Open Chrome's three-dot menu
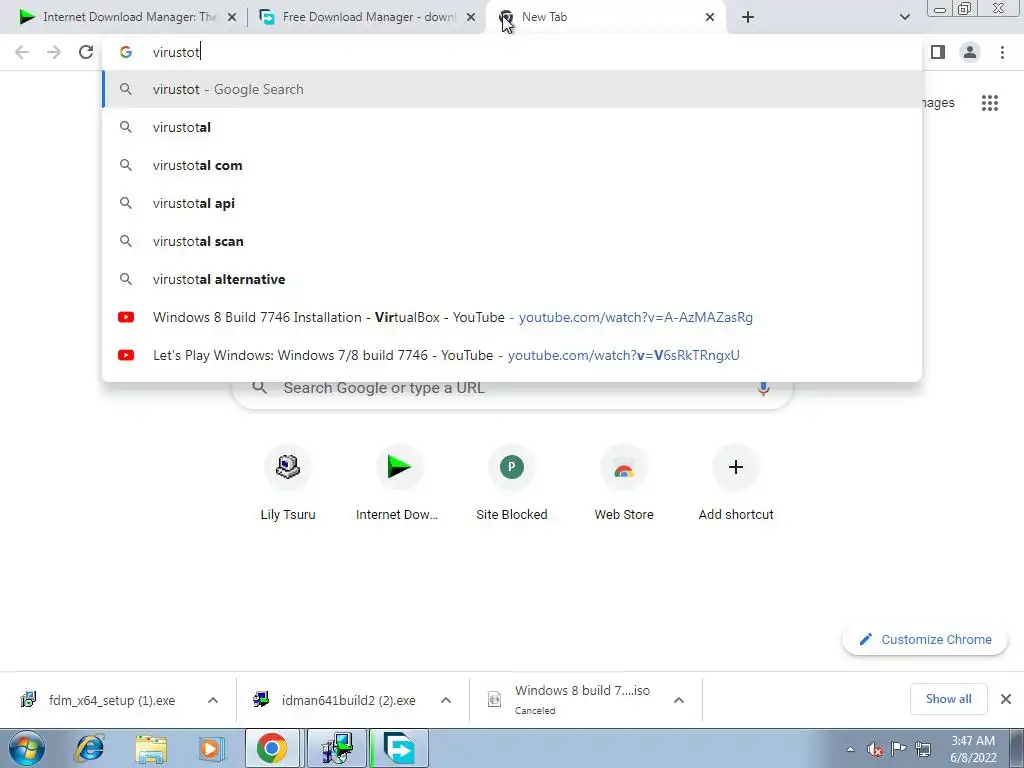1024x768 pixels. [x=1002, y=52]
